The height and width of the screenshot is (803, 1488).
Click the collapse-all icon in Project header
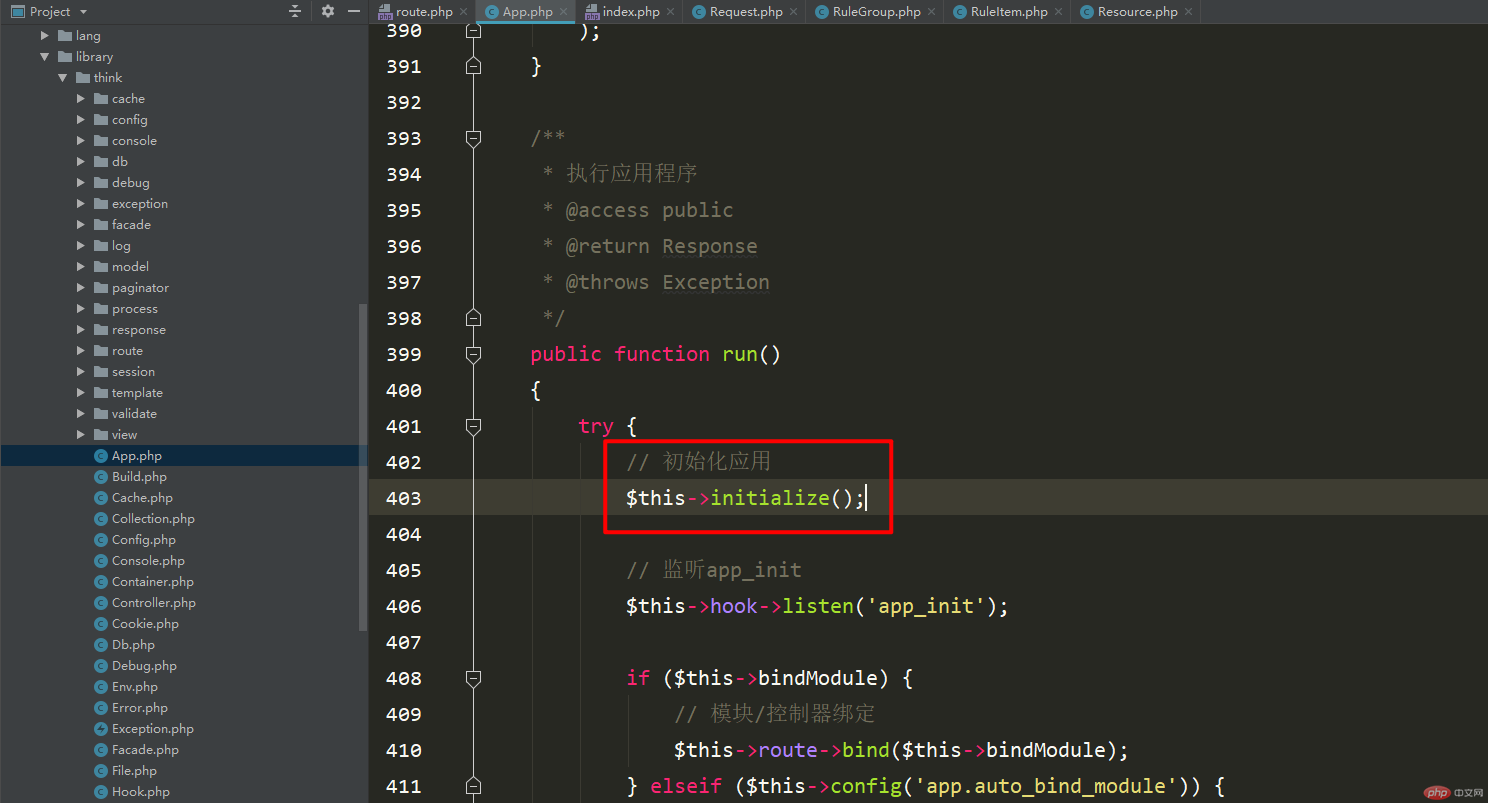[295, 11]
